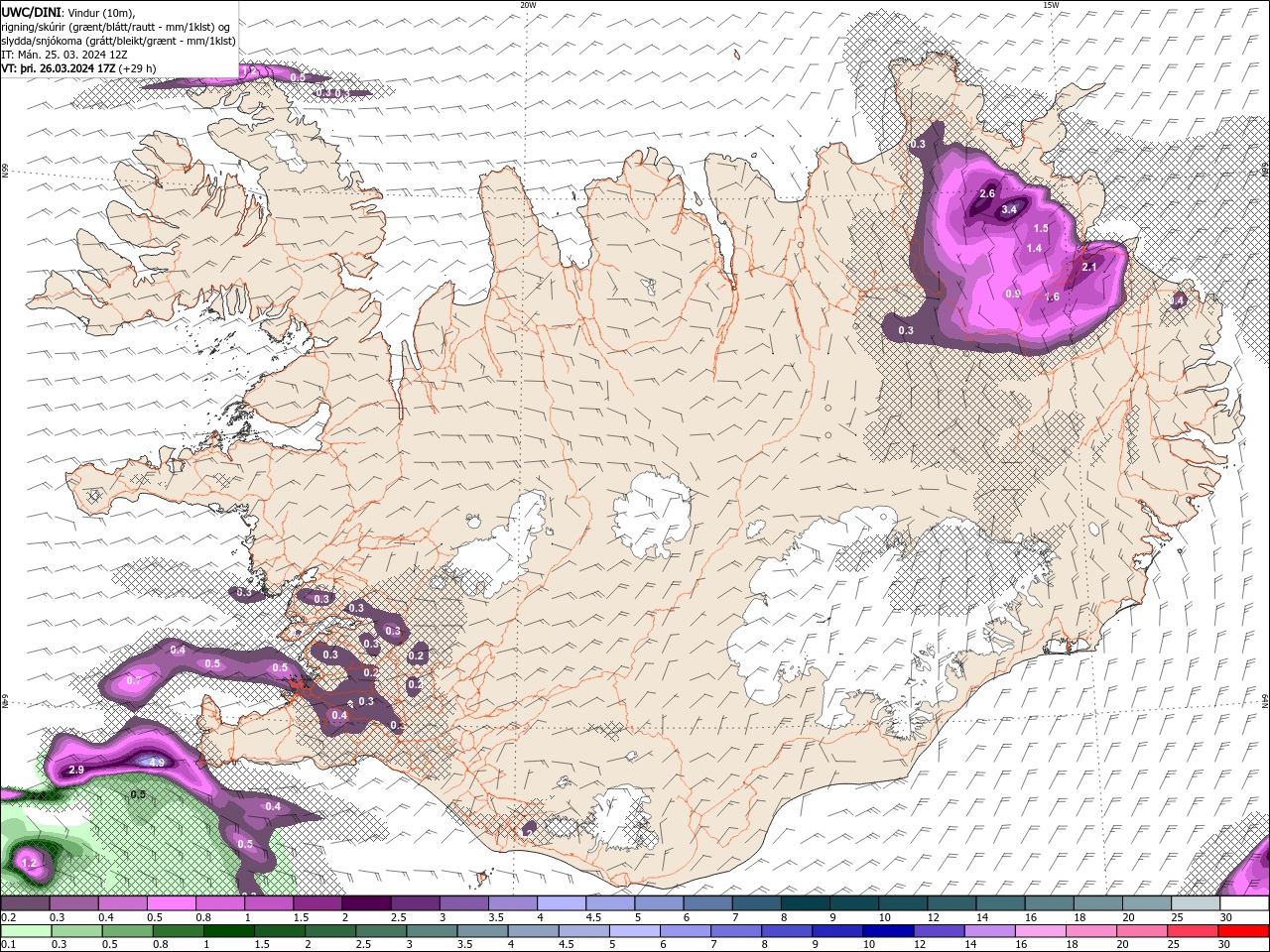This screenshot has width=1270, height=952.
Task: Click the dark purple swatch at 2 in the upper legend
Action: pos(365,903)
